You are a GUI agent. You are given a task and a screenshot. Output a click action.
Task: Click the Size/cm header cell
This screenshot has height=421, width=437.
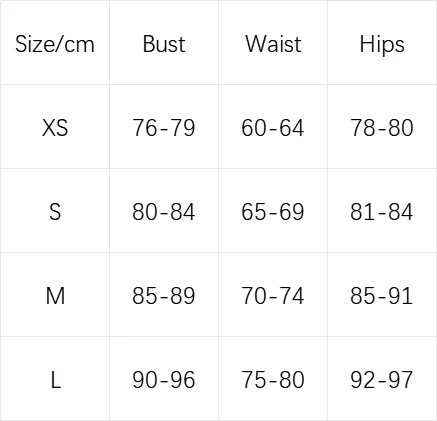pos(55,44)
